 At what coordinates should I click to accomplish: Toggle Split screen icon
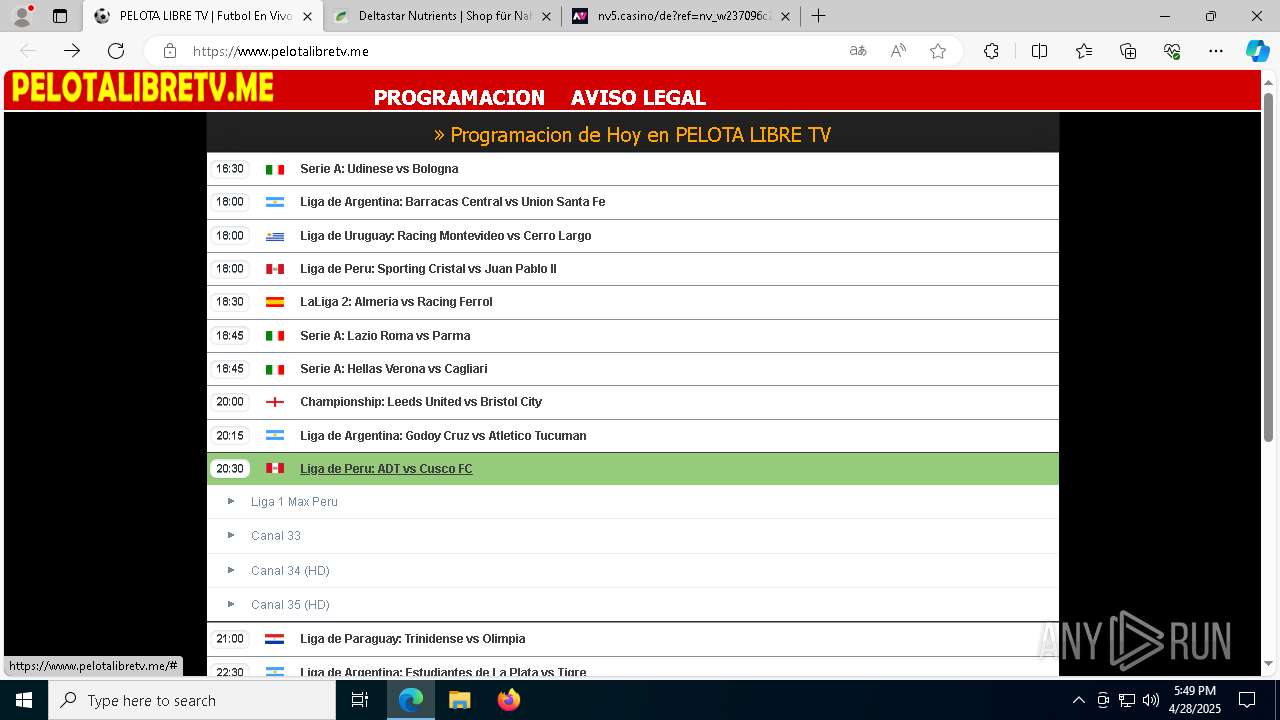point(1039,51)
